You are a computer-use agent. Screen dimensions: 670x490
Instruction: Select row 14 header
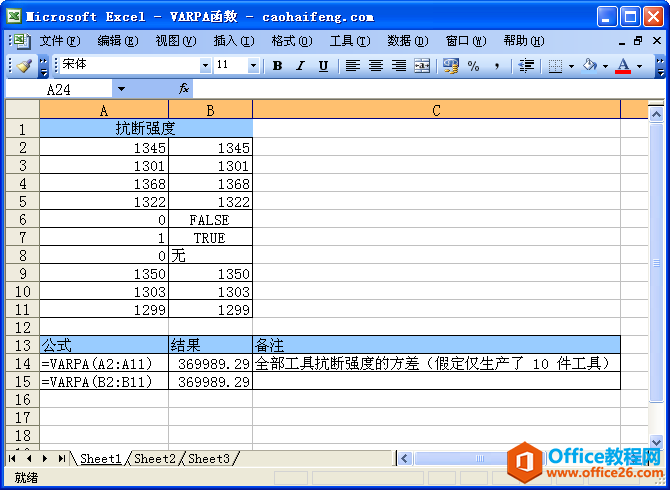(22, 363)
